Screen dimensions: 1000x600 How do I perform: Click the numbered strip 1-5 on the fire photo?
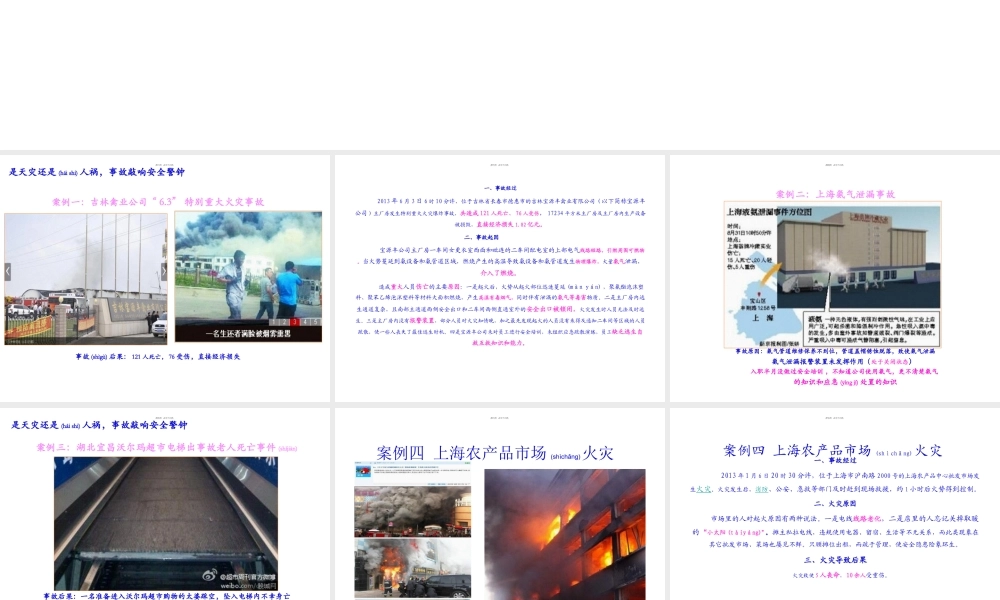[x=295, y=321]
